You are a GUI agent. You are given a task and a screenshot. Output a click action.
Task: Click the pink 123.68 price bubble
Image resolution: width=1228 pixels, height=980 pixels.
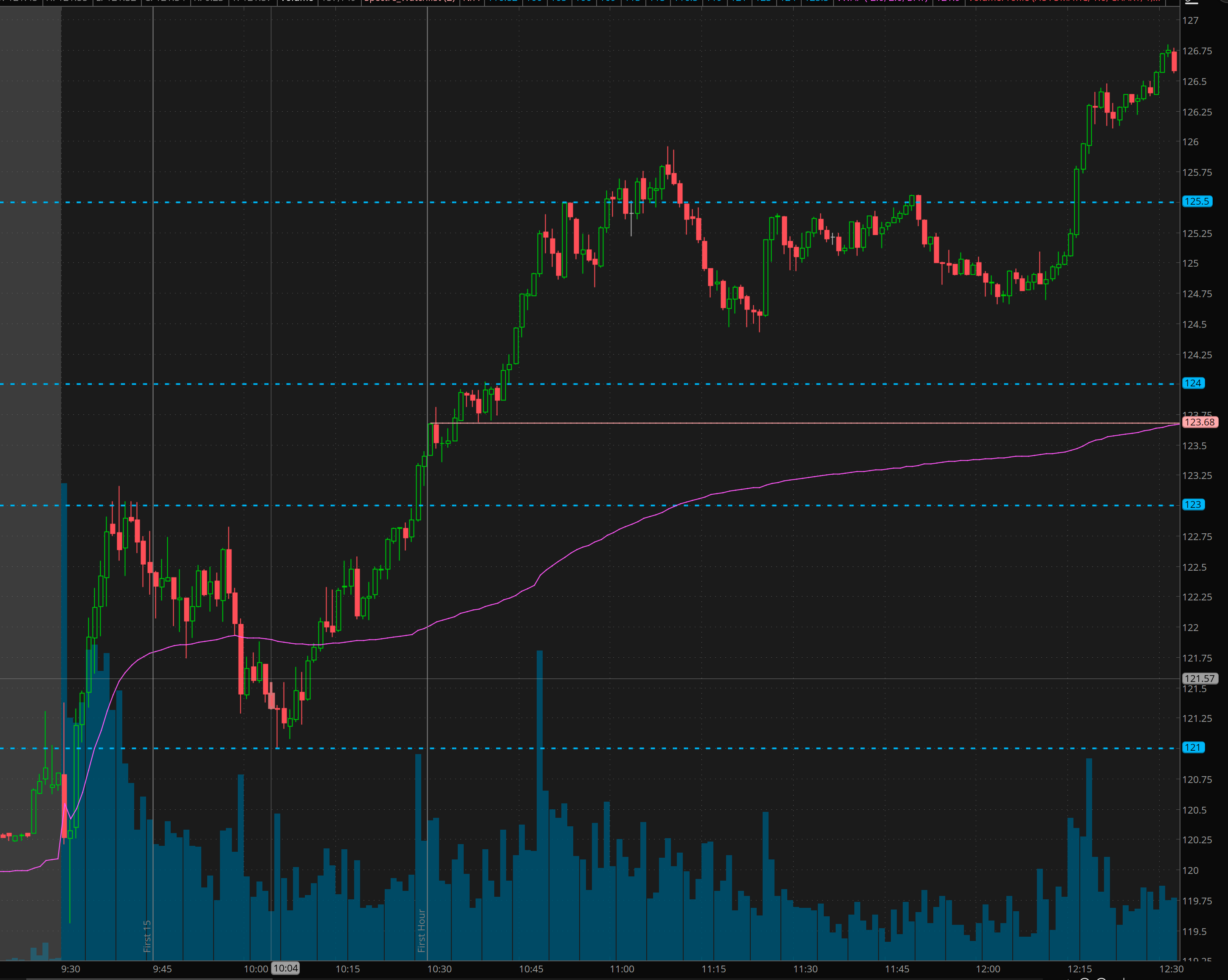pos(1200,422)
